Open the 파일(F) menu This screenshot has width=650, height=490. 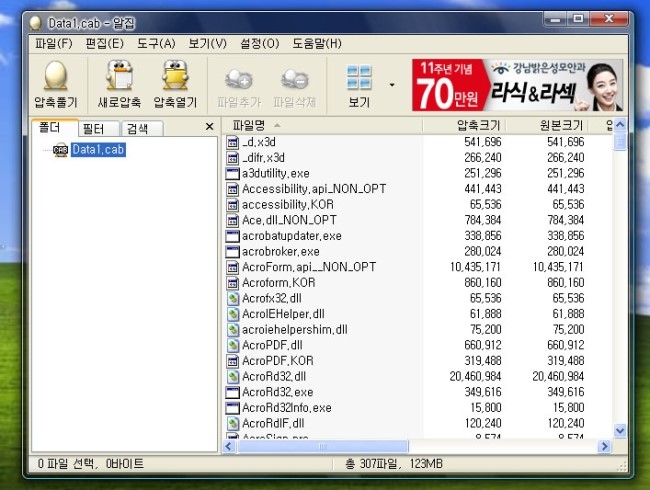(x=53, y=44)
